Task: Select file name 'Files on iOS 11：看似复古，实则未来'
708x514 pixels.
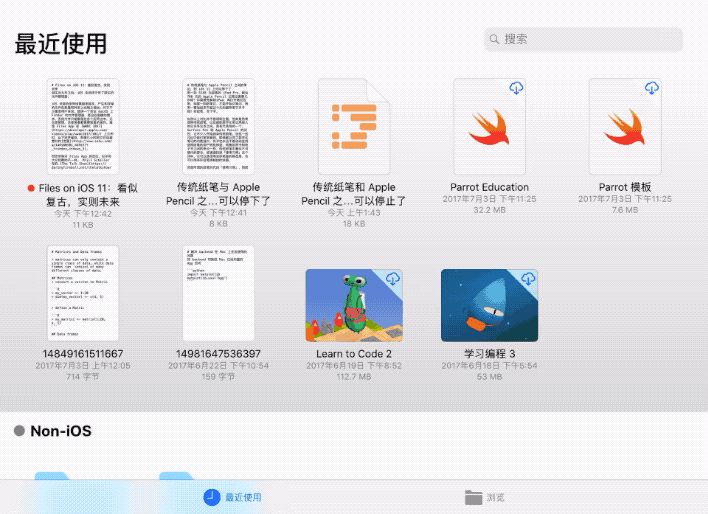Action: [x=88, y=195]
